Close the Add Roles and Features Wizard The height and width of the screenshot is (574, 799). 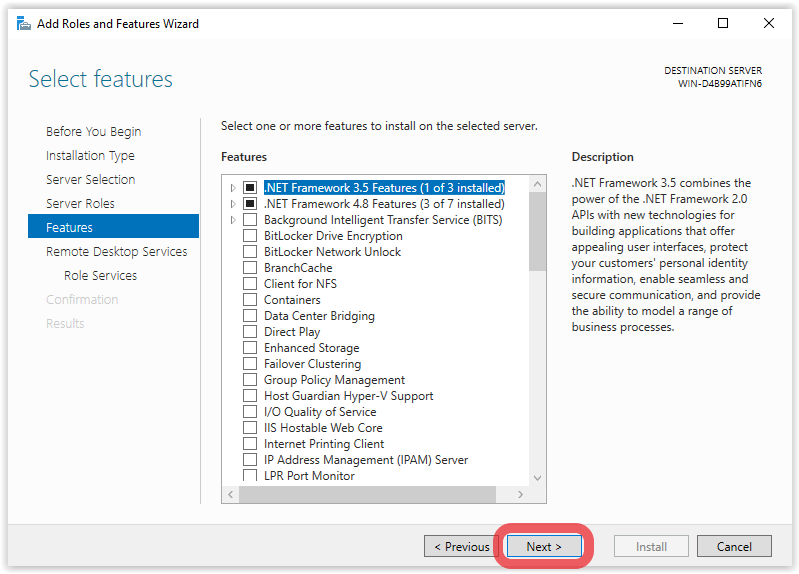click(768, 23)
